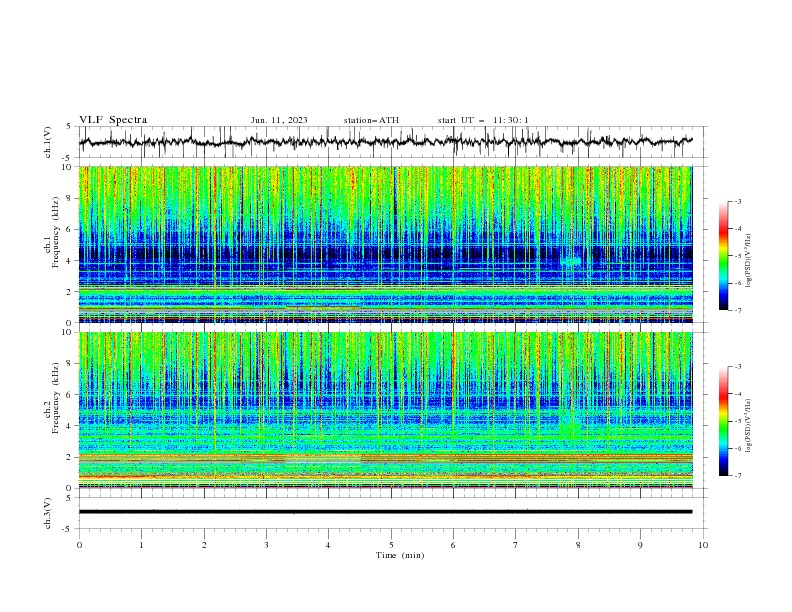Click the time axis tick label "1"
Image resolution: width=792 pixels, height=612 pixels.
tap(141, 545)
